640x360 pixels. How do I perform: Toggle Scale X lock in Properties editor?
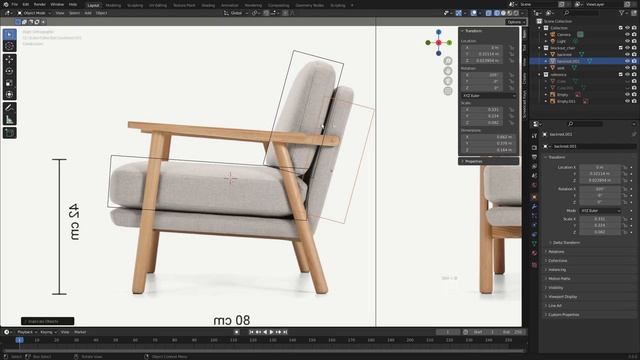coord(625,219)
